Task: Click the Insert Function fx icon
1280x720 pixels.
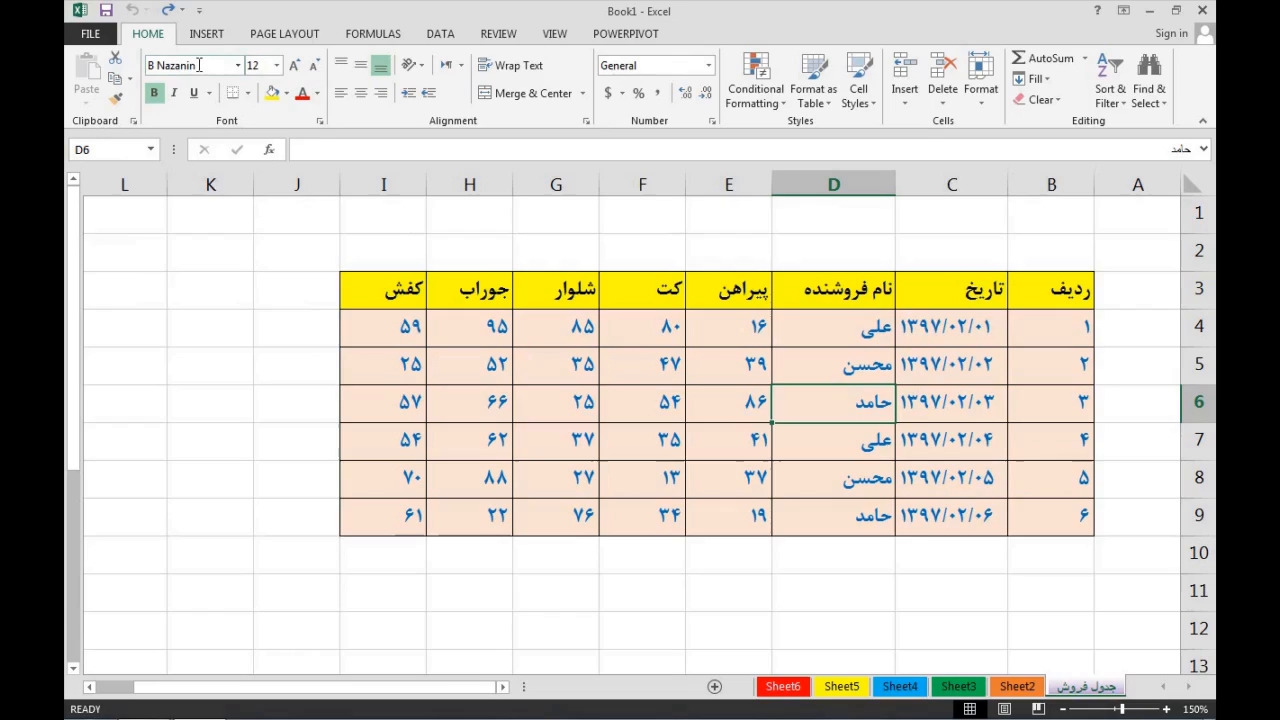Action: (x=269, y=149)
